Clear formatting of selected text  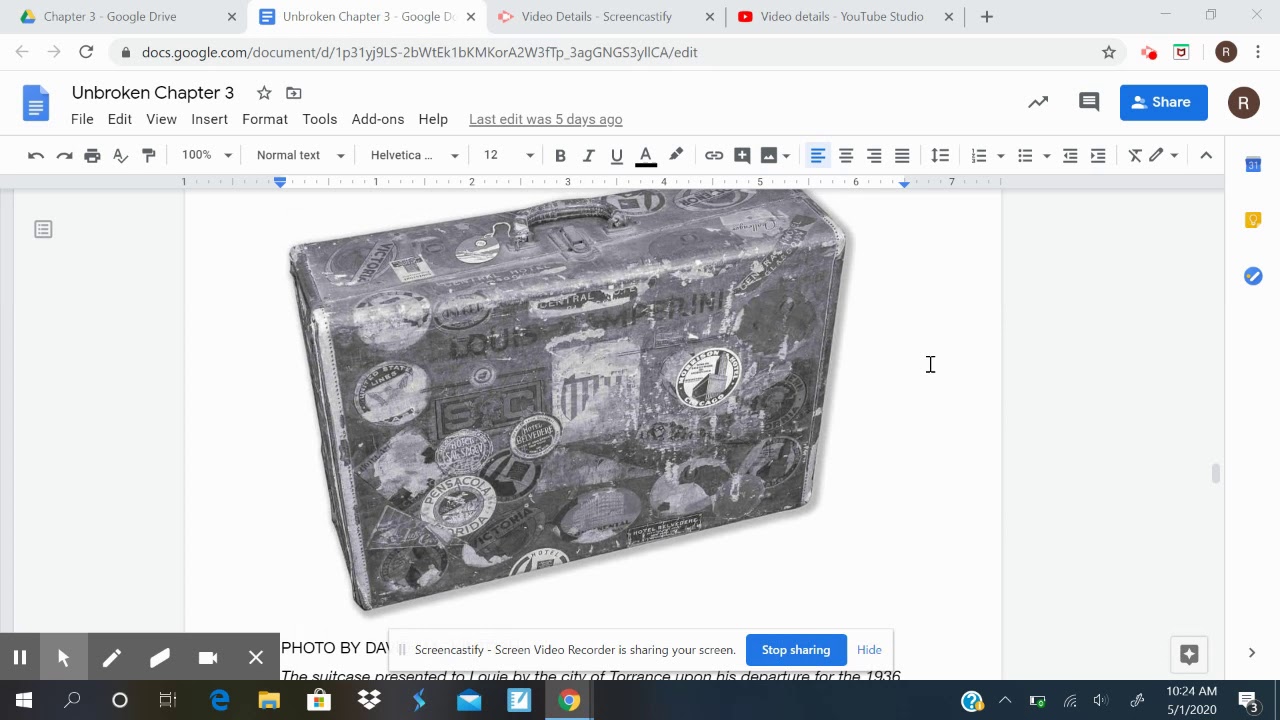[1135, 155]
